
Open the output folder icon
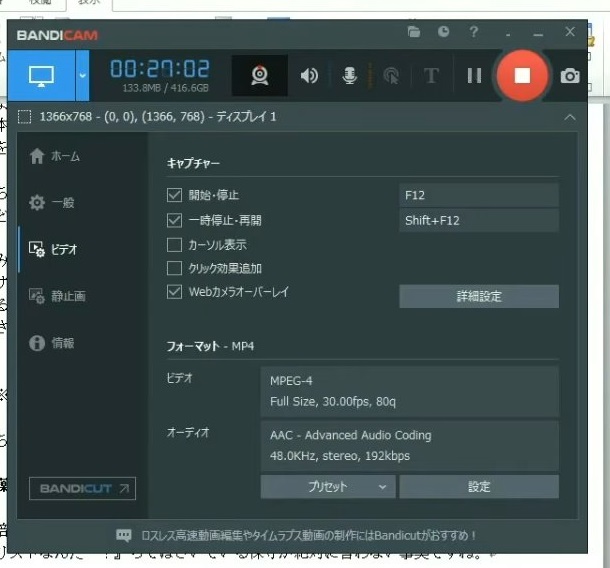(x=414, y=32)
